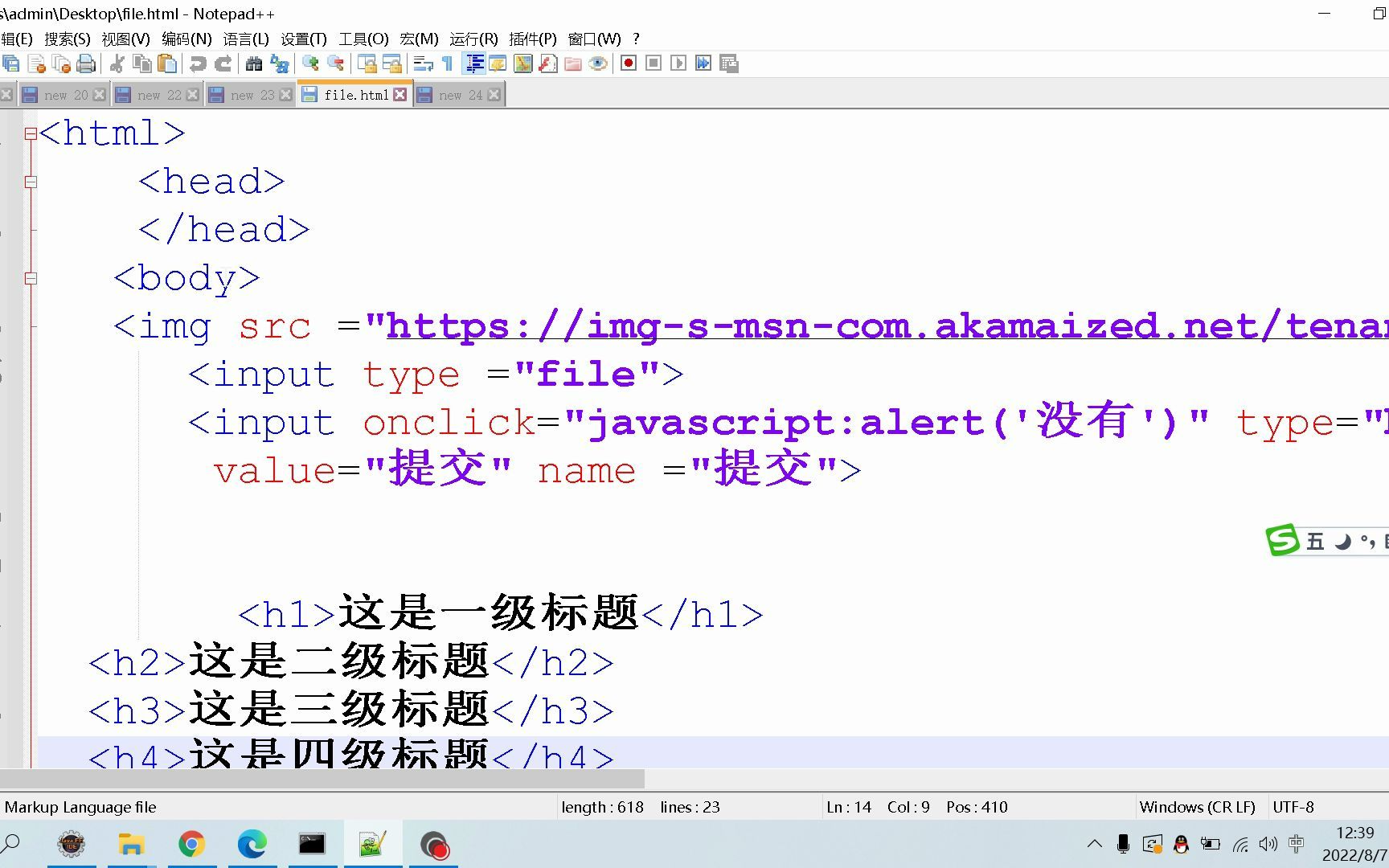Click the Paste clipboard icon
The height and width of the screenshot is (868, 1389).
(167, 63)
